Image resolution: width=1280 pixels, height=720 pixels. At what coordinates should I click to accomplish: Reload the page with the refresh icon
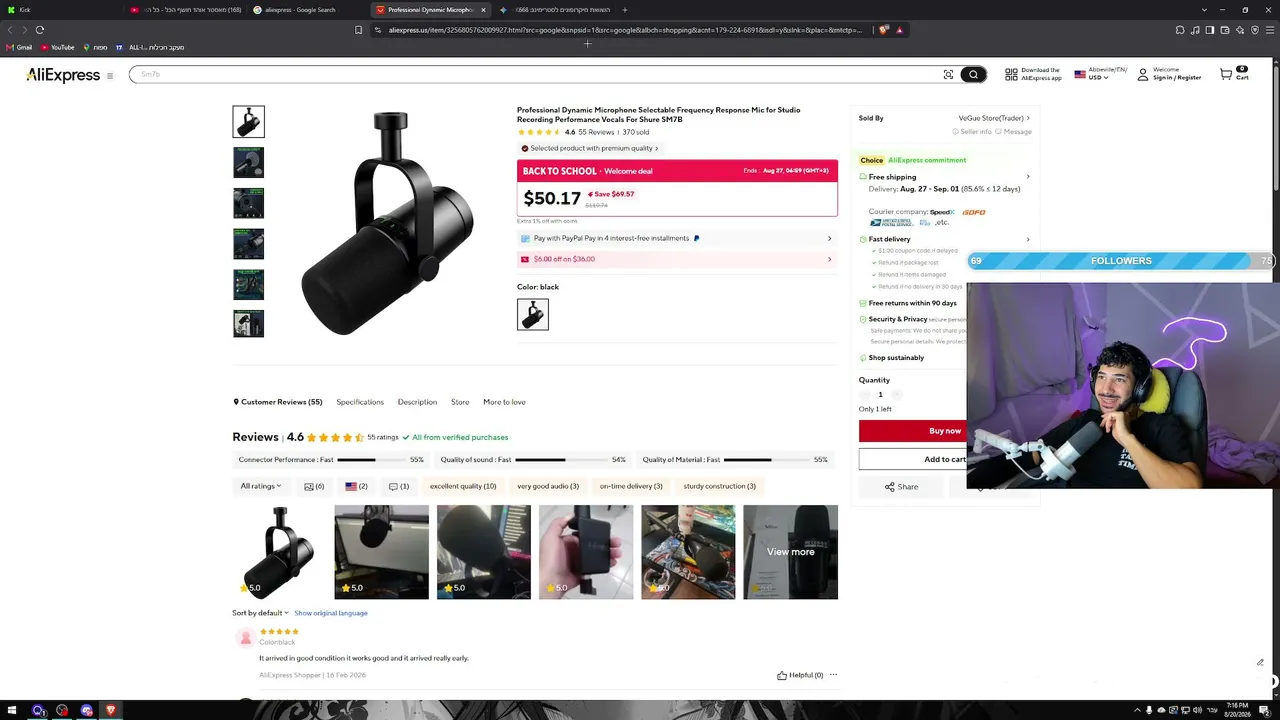coord(40,30)
